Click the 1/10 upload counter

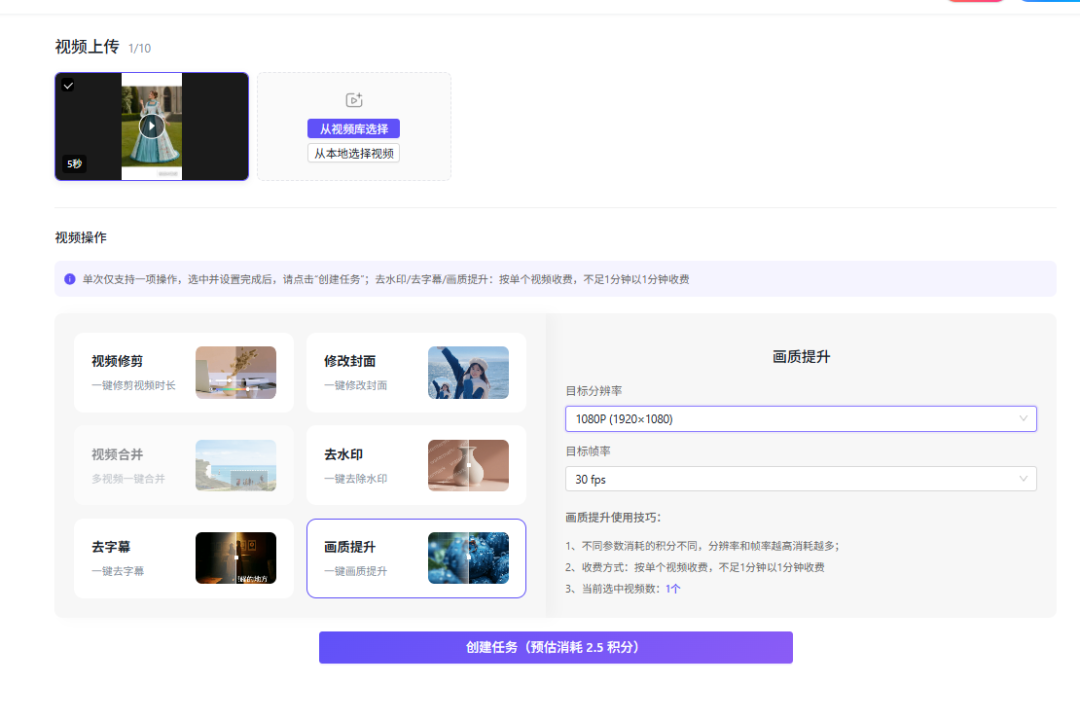coord(139,48)
